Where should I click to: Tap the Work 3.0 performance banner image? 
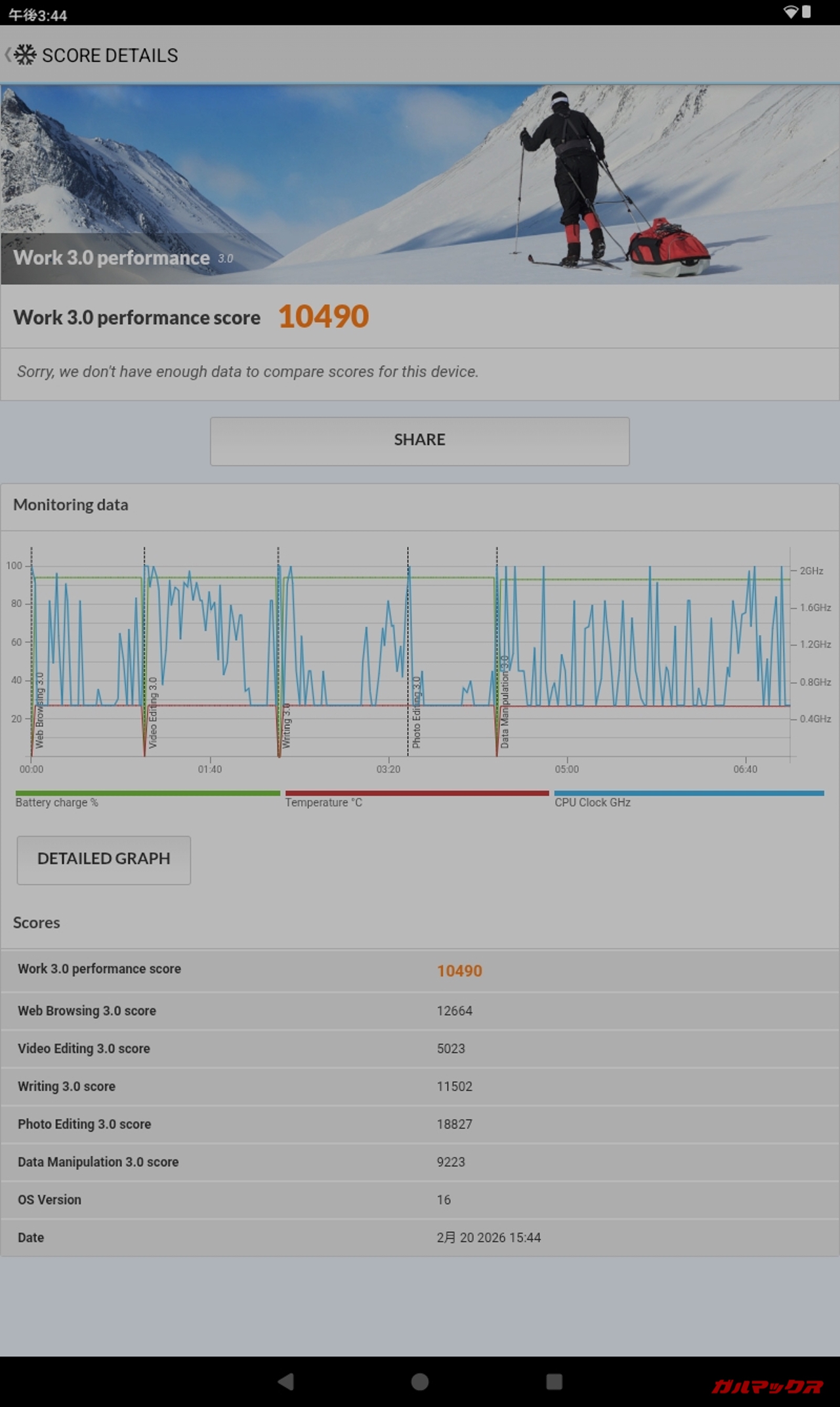tap(420, 185)
